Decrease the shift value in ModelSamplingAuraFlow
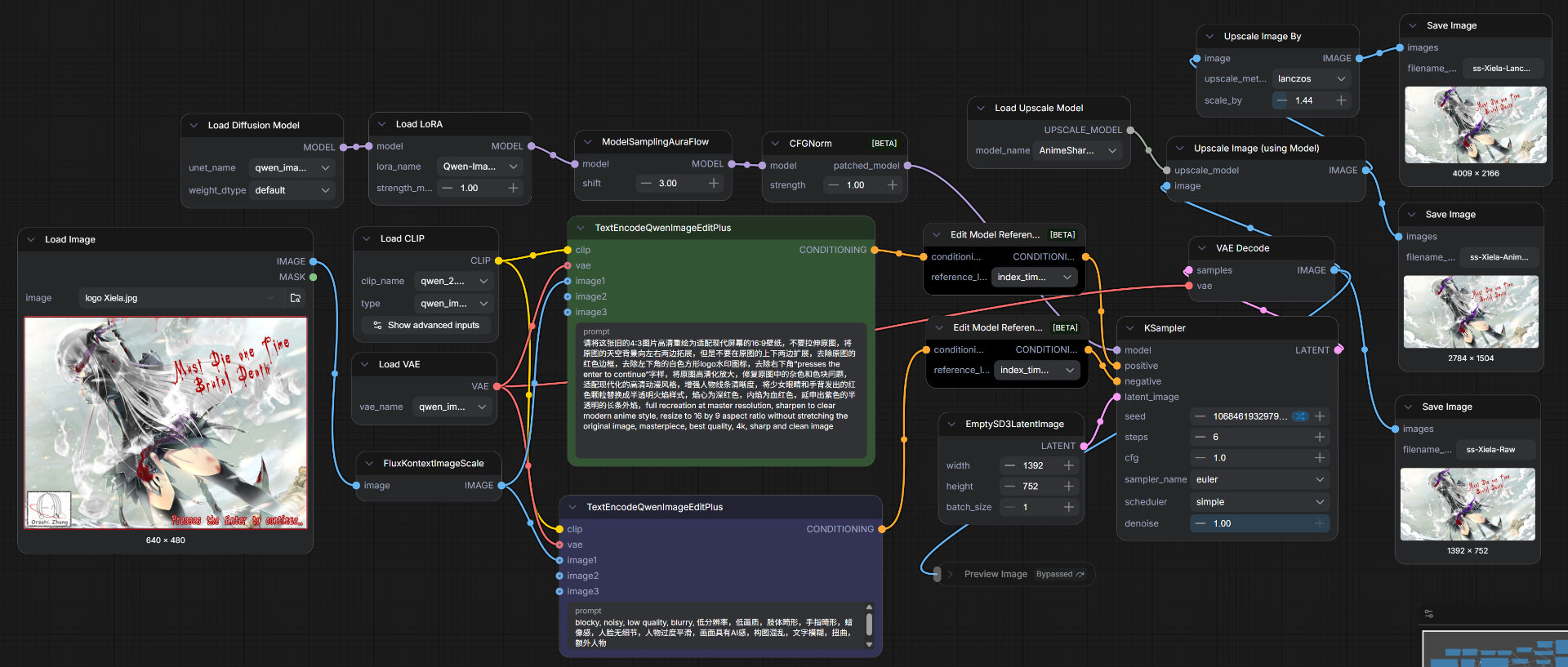This screenshot has height=667, width=1568. [646, 183]
